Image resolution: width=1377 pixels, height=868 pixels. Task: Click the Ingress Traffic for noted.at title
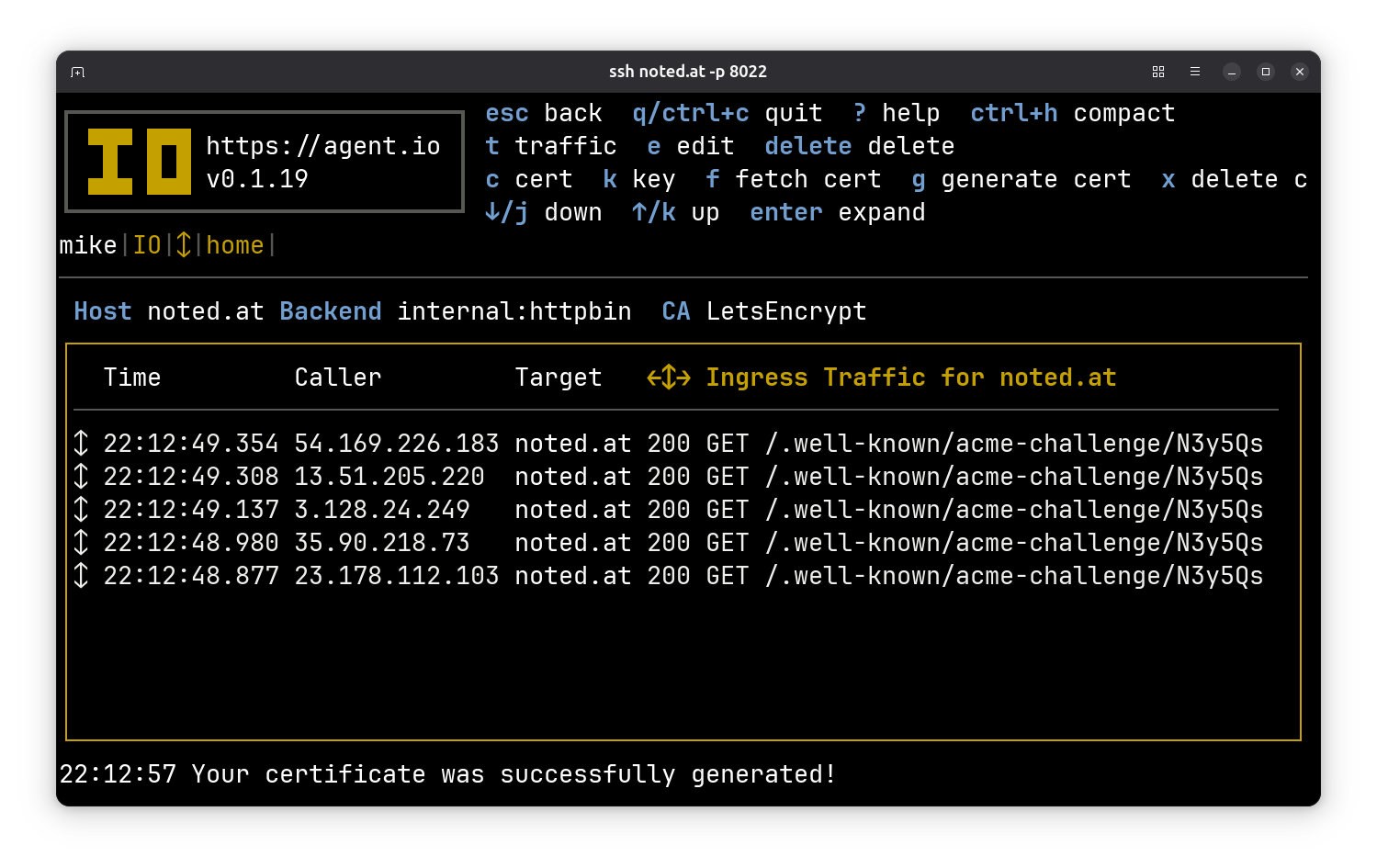pyautogui.click(x=911, y=378)
